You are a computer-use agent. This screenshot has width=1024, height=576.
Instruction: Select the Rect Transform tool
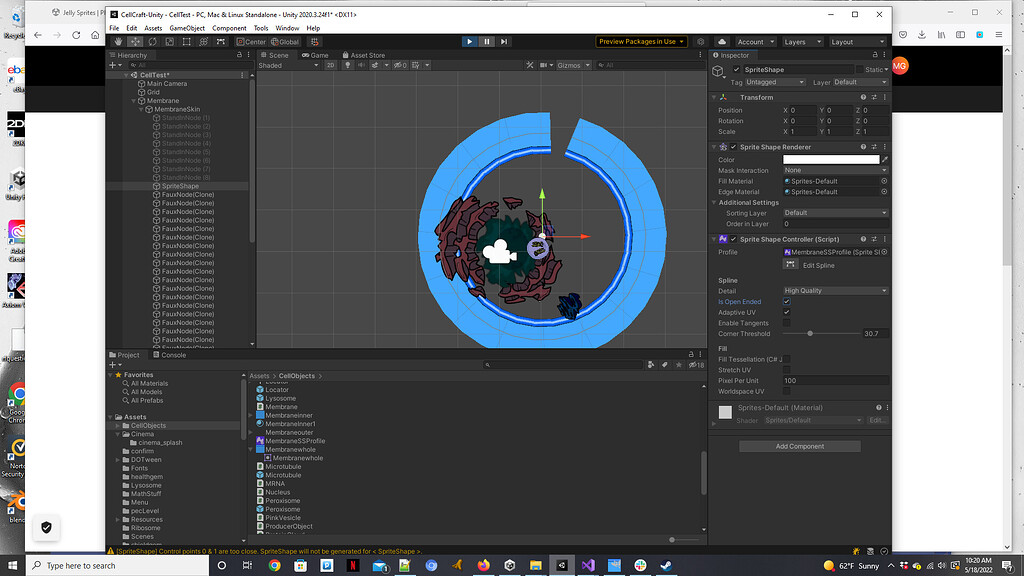[188, 41]
